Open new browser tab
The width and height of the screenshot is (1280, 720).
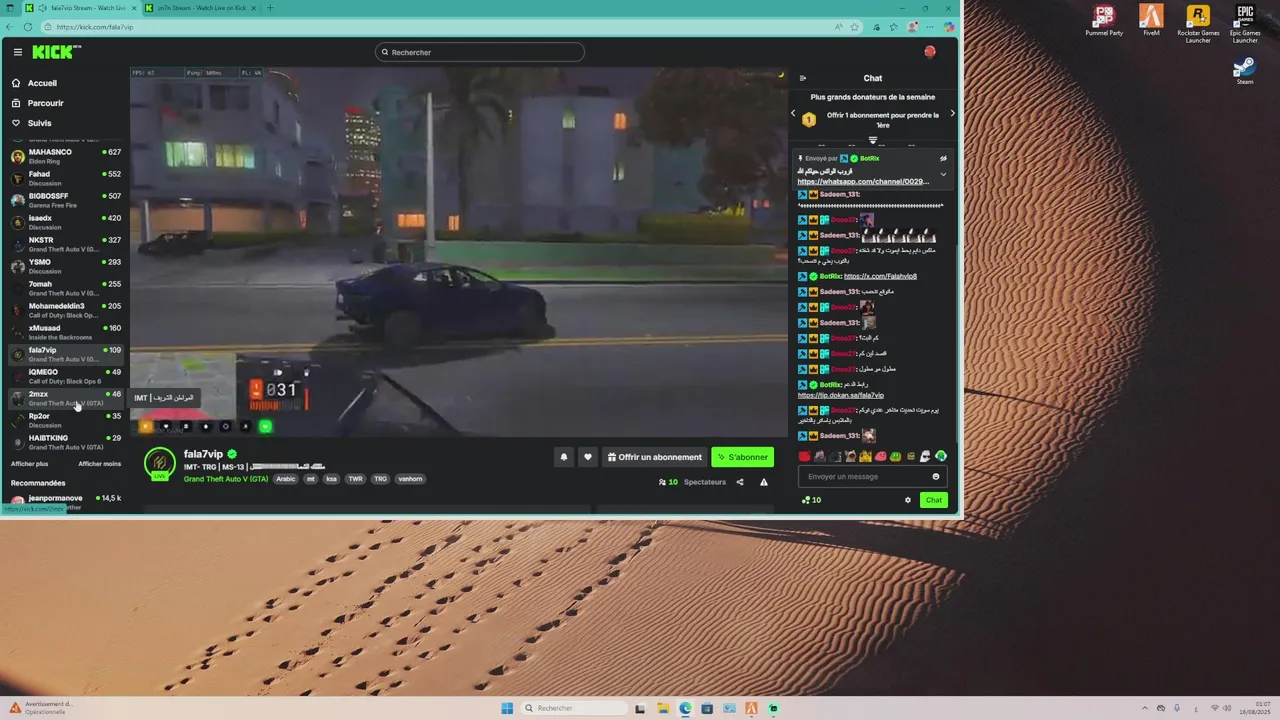click(269, 8)
